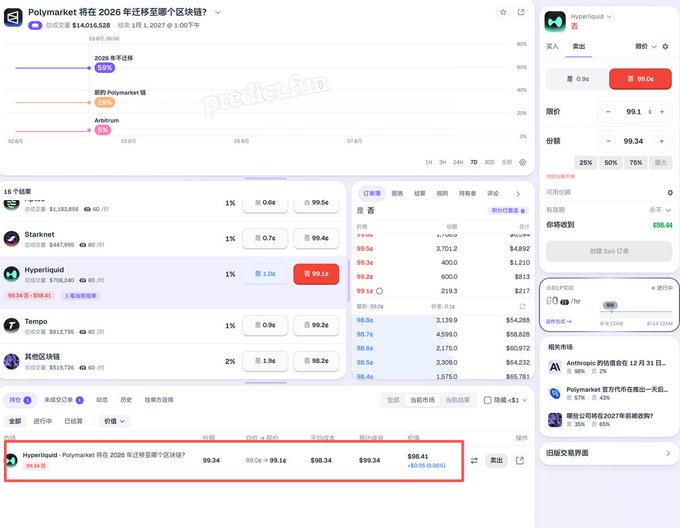Viewport: 680px width, 528px height.
Task: Click the predict.fun logo icon
Action: pos(13,17)
